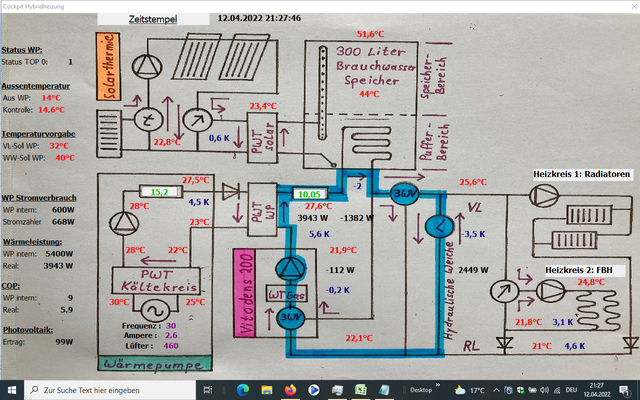
Task: Click the heat pump internal circulation pump
Action: 124,223
